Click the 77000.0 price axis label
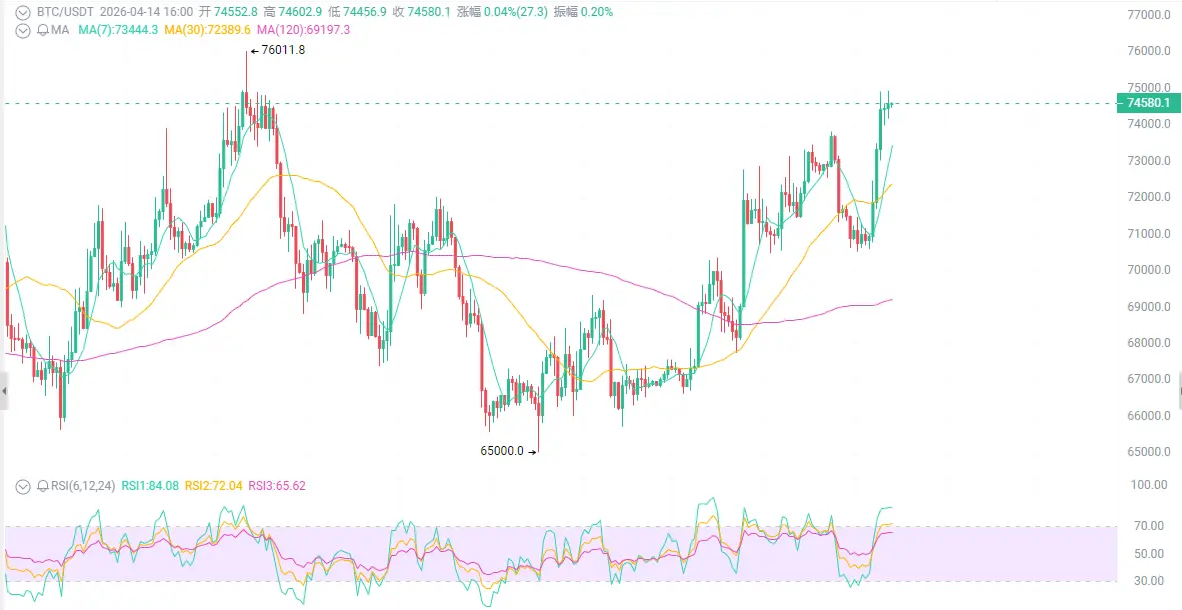Screen dimensions: 1182x610 click(1148, 15)
